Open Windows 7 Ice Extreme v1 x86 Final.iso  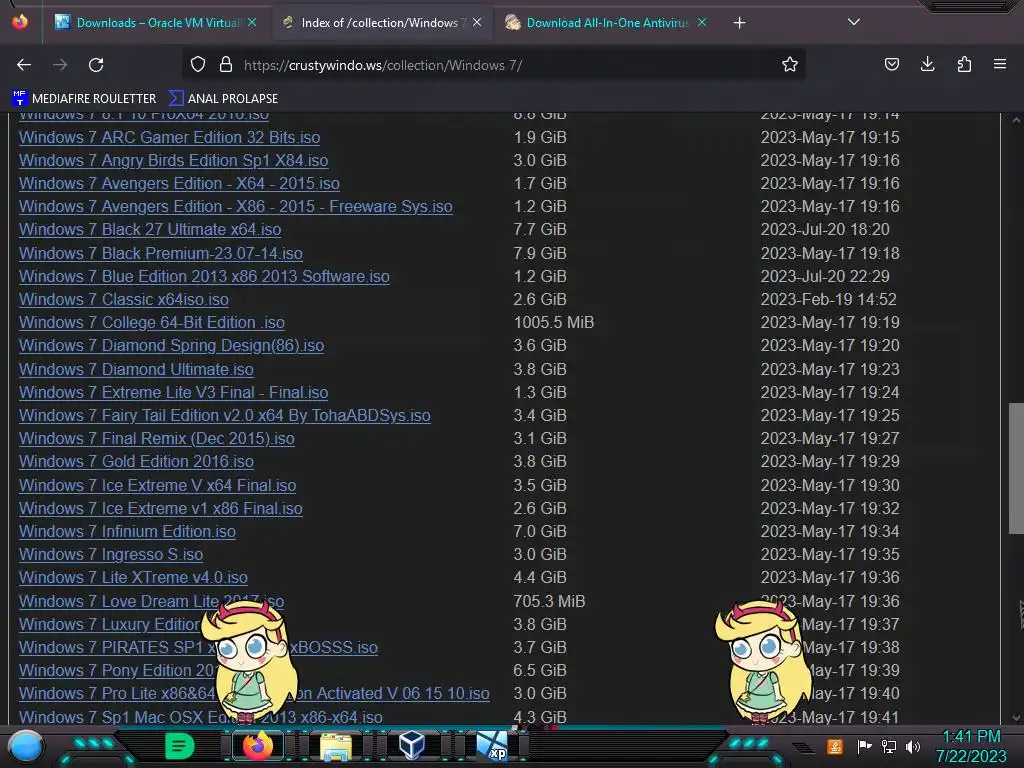[x=161, y=508]
